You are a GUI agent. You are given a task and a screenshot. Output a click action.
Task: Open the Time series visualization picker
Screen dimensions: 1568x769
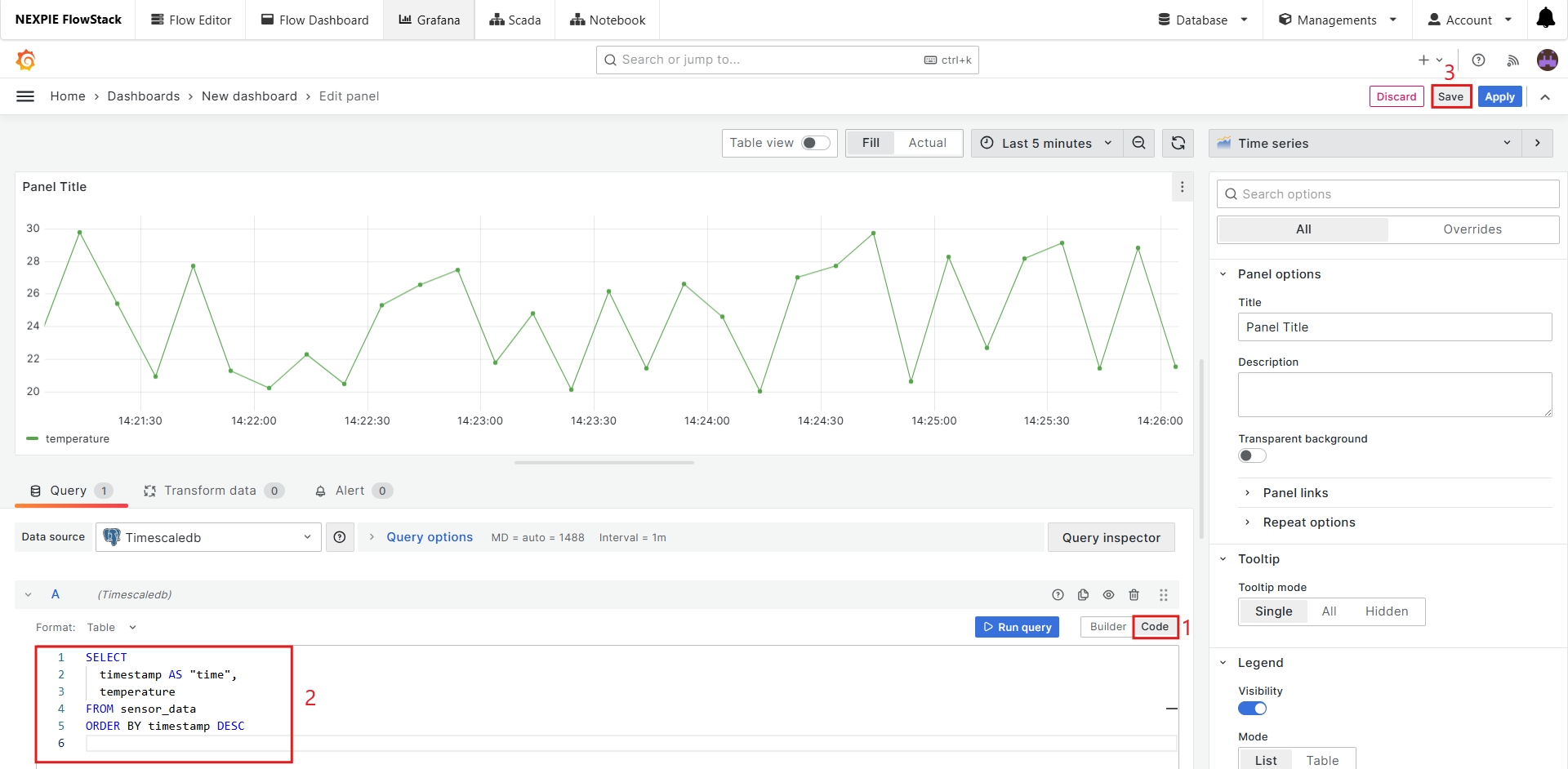pyautogui.click(x=1365, y=143)
